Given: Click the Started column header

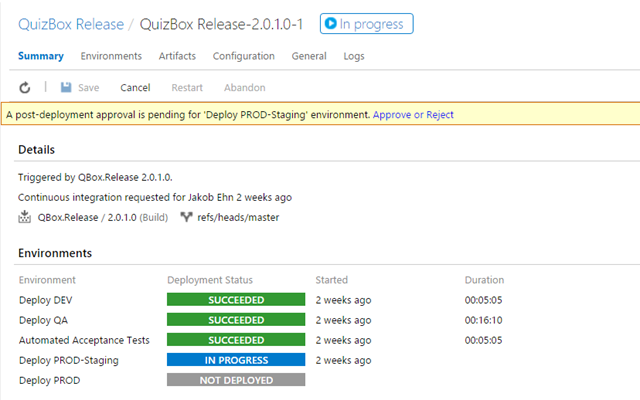Looking at the screenshot, I should pyautogui.click(x=331, y=280).
